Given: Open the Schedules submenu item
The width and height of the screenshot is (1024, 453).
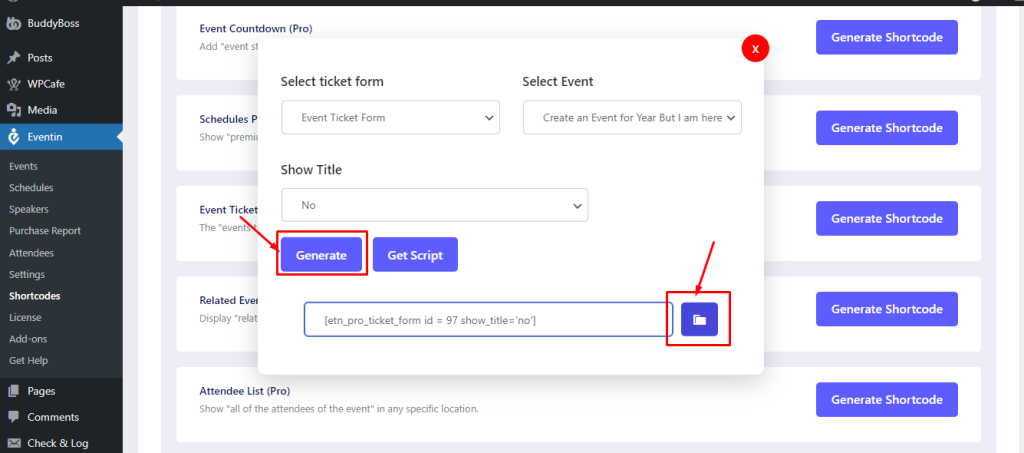Looking at the screenshot, I should [x=31, y=188].
